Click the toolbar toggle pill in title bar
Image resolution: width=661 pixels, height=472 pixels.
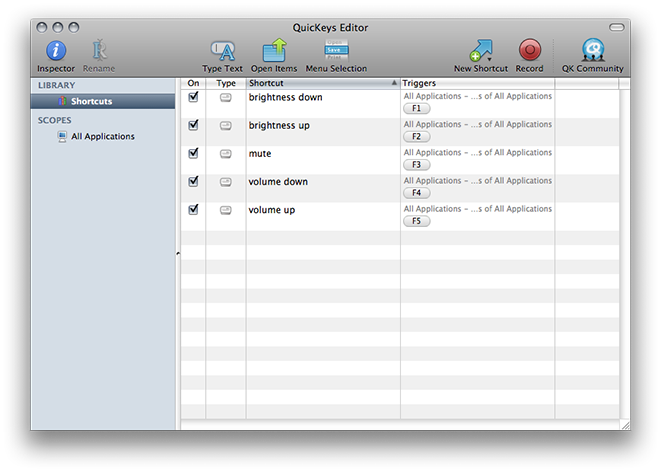616,27
